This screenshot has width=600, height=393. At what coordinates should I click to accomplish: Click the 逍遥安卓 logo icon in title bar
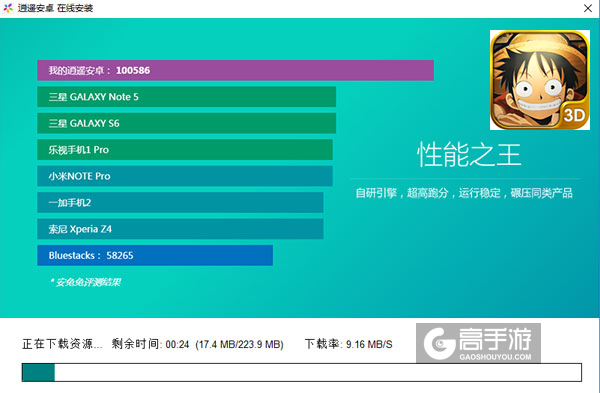[8, 8]
